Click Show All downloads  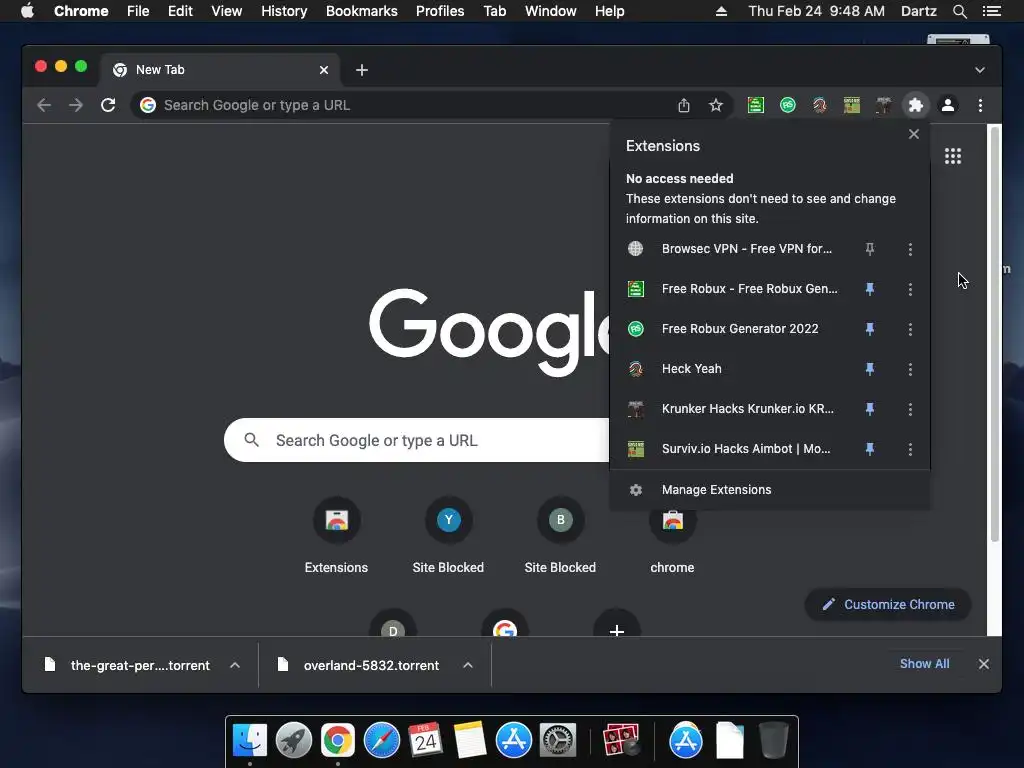click(924, 664)
